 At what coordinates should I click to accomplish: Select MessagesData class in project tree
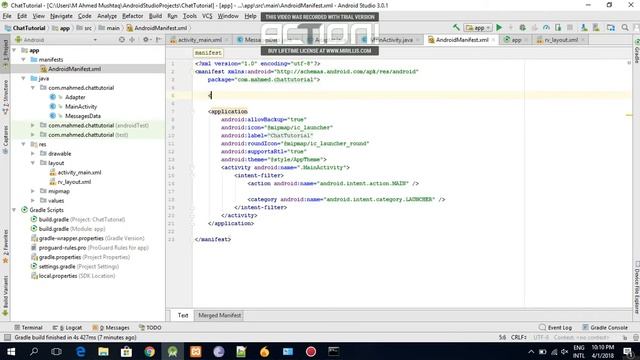coord(82,116)
